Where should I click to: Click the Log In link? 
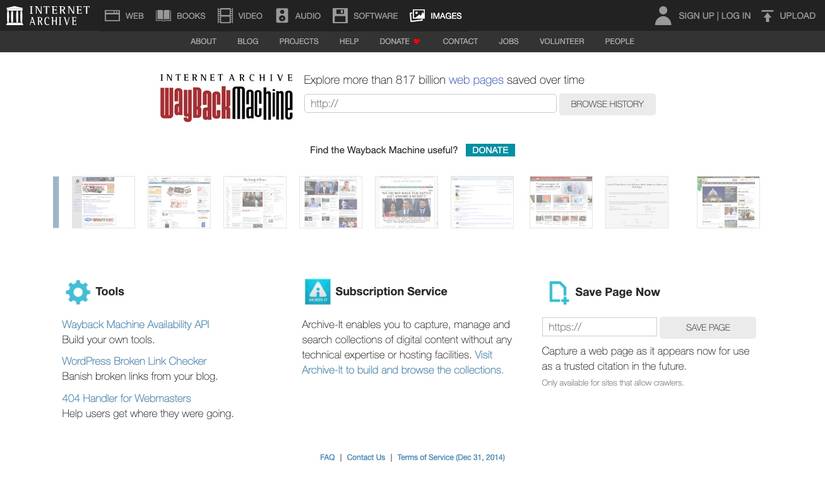click(736, 16)
